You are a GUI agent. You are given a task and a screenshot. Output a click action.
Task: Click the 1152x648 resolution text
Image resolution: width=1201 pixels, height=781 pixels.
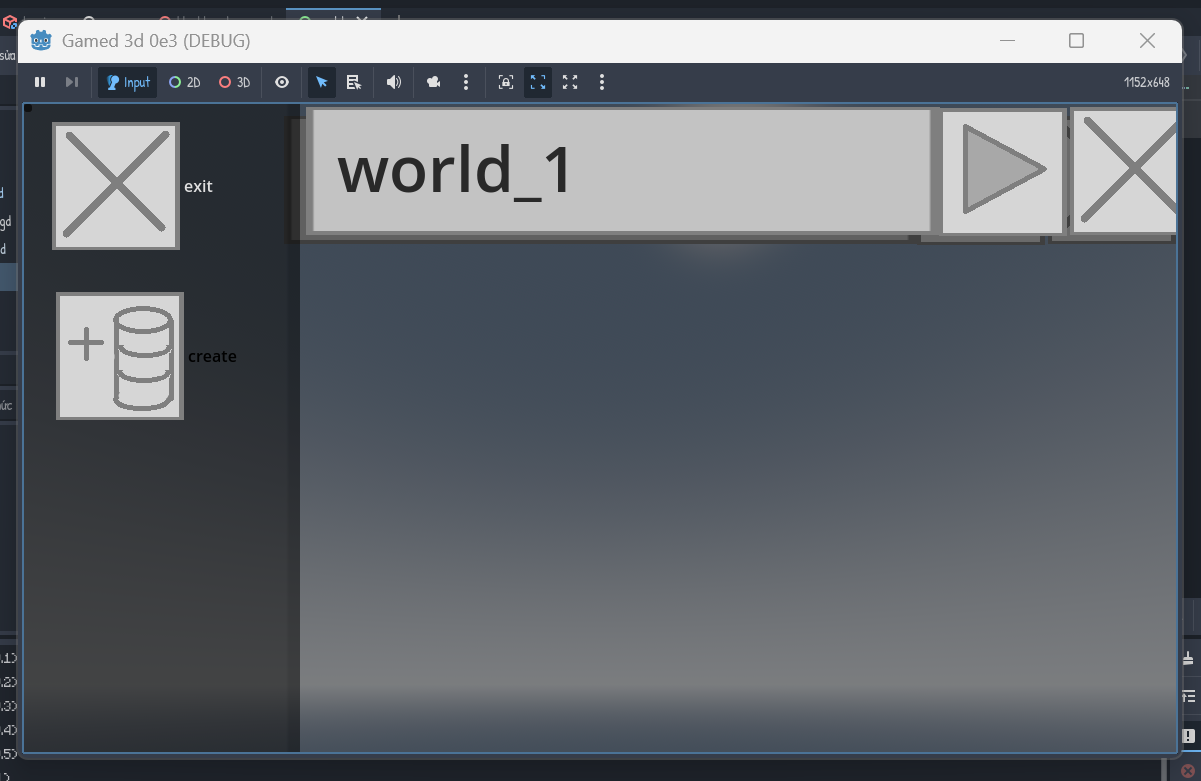coord(1146,83)
